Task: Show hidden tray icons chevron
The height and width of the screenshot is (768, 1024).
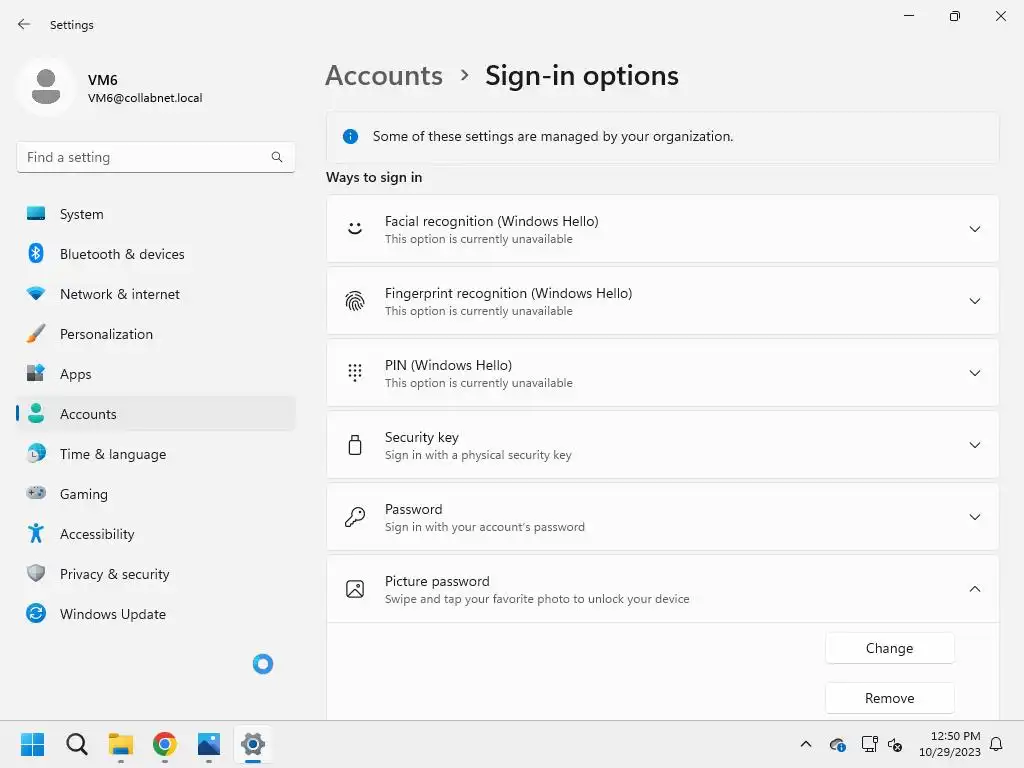Action: pyautogui.click(x=806, y=744)
